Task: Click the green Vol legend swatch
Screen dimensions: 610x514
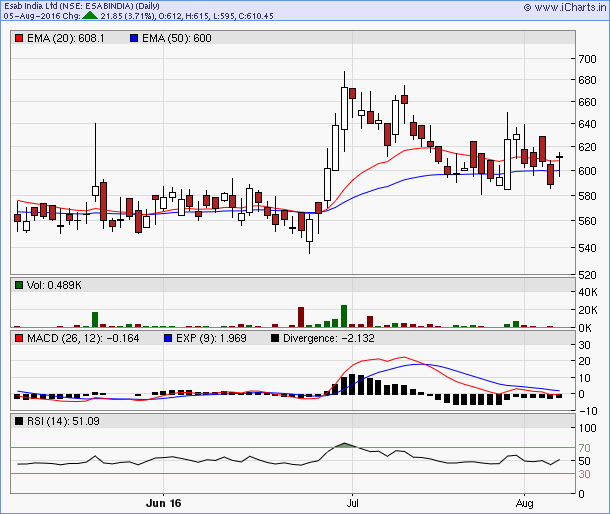Action: 19,285
